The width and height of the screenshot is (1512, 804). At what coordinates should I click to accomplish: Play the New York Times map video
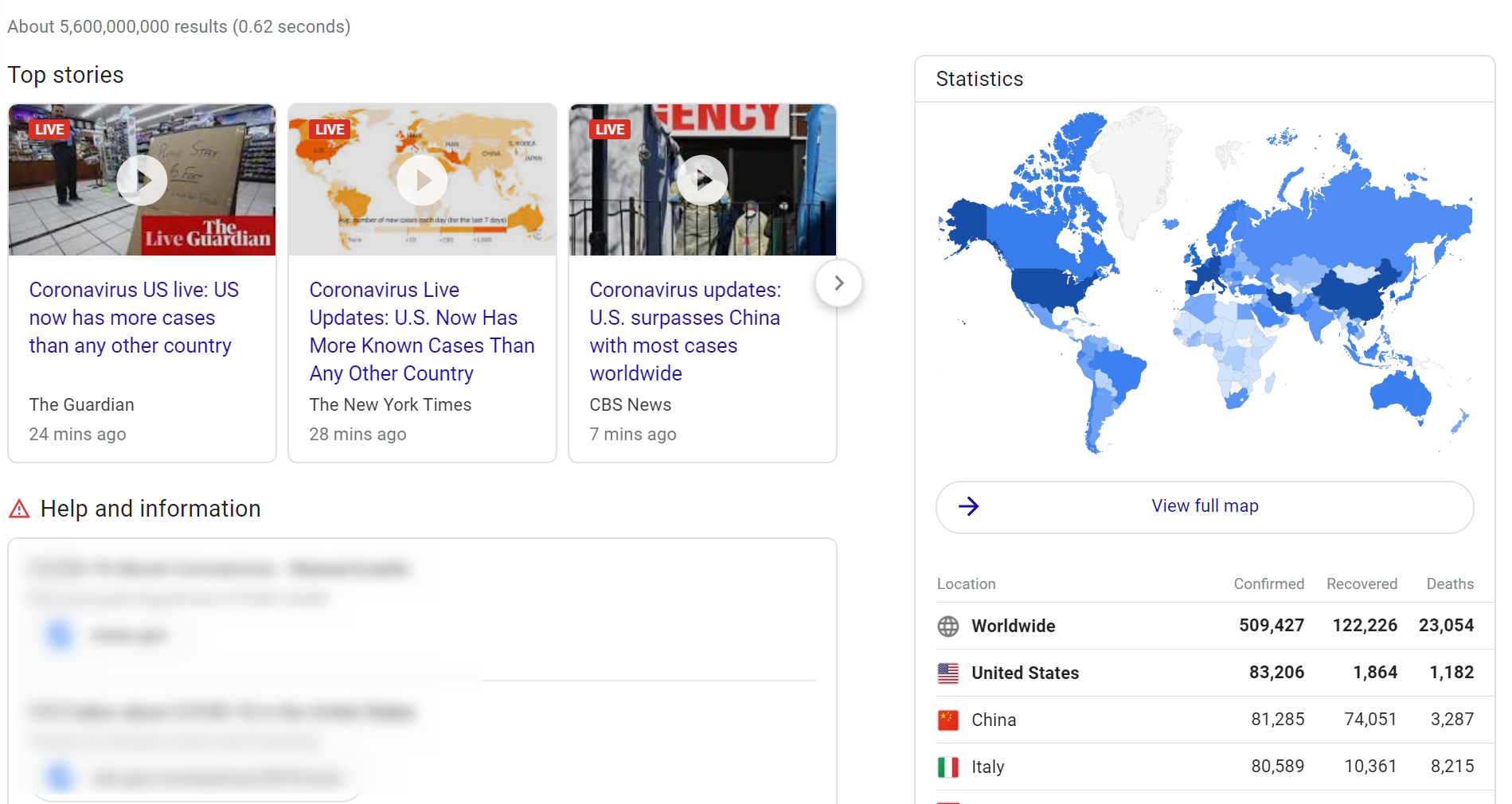422,180
